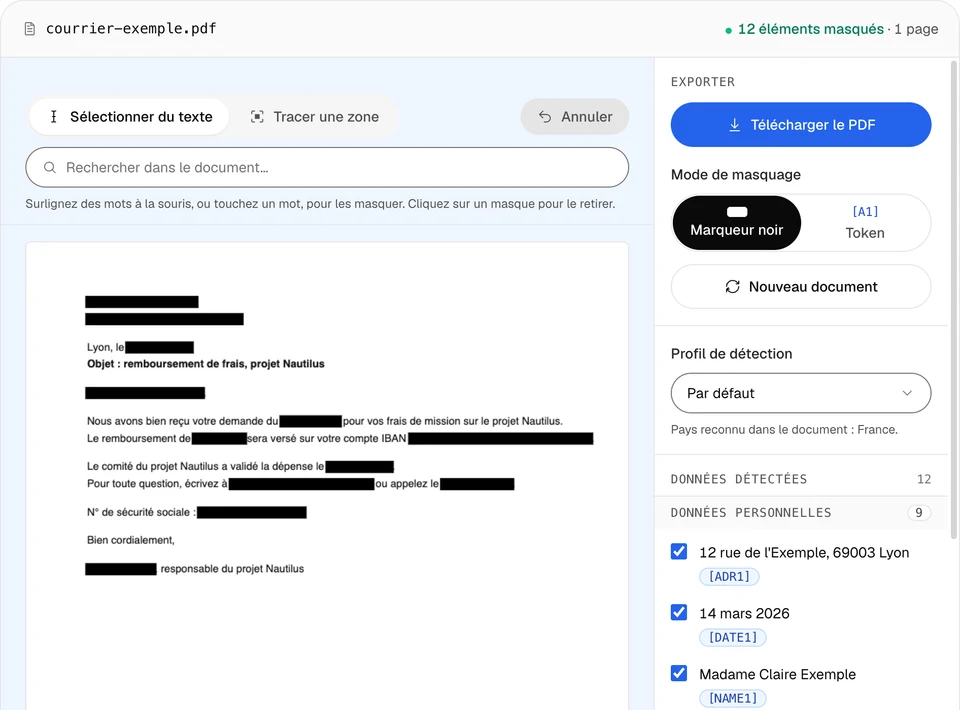This screenshot has width=960, height=710.
Task: Remove the mask after 'compte IBAN'
Action: click(x=501, y=438)
